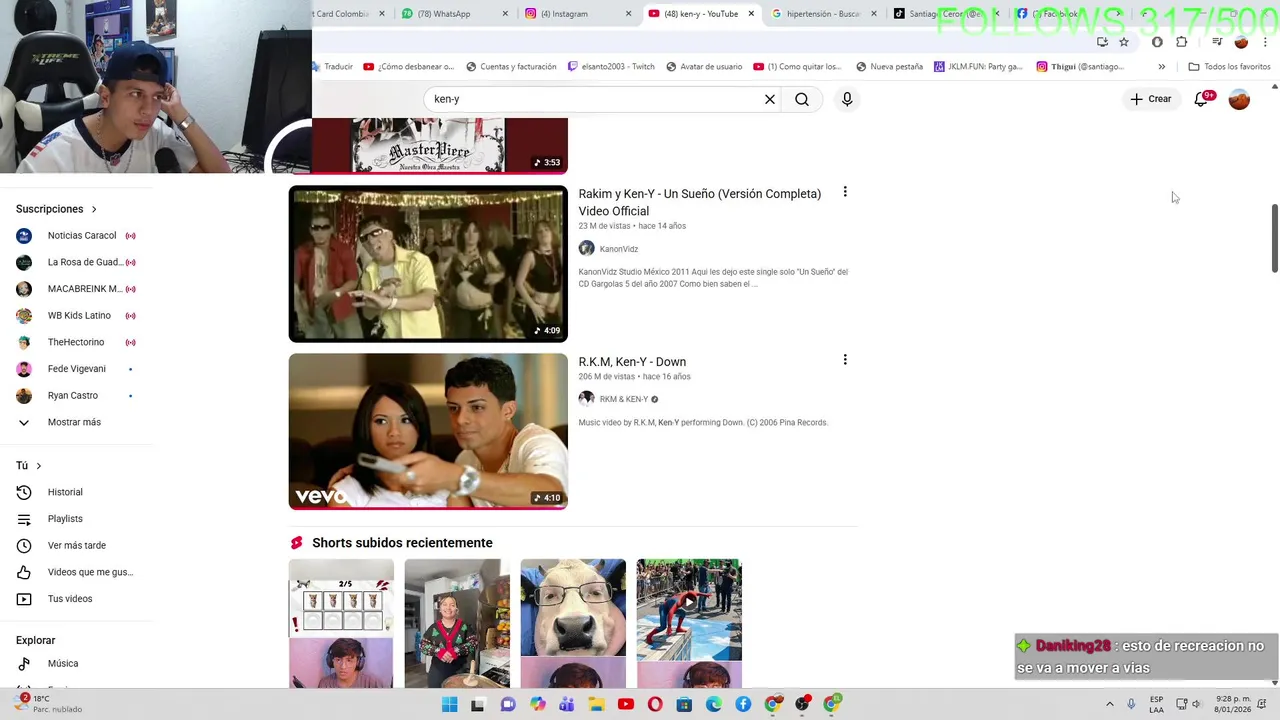This screenshot has height=720, width=1280.
Task: Open the media control icon in browser toolbar
Action: (1217, 42)
